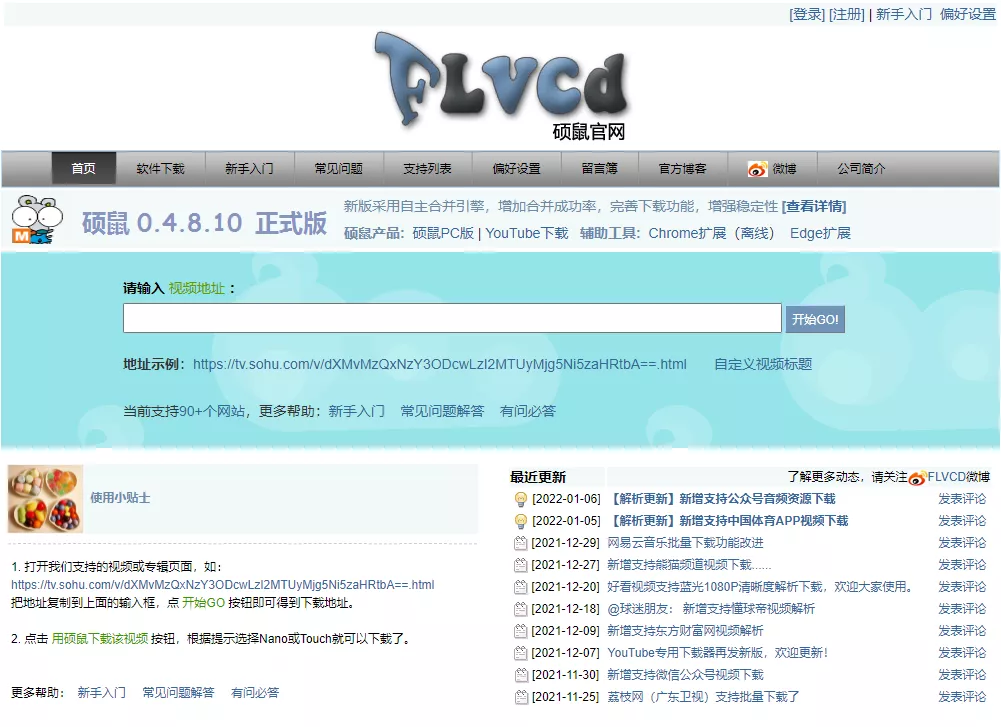This screenshot has height=727, width=1001.
Task: Click the lightbulb icon beside the 2022-01-05 update
Action: pyautogui.click(x=521, y=520)
